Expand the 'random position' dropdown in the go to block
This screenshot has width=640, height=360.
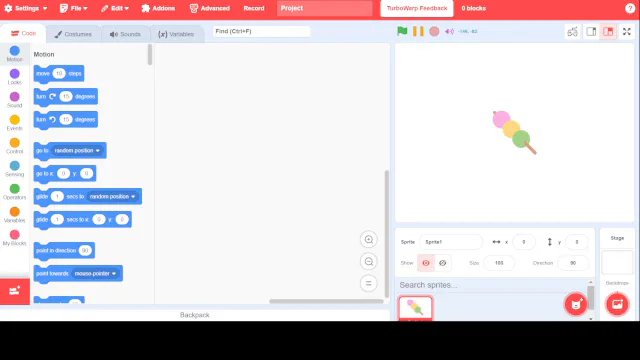(77, 151)
